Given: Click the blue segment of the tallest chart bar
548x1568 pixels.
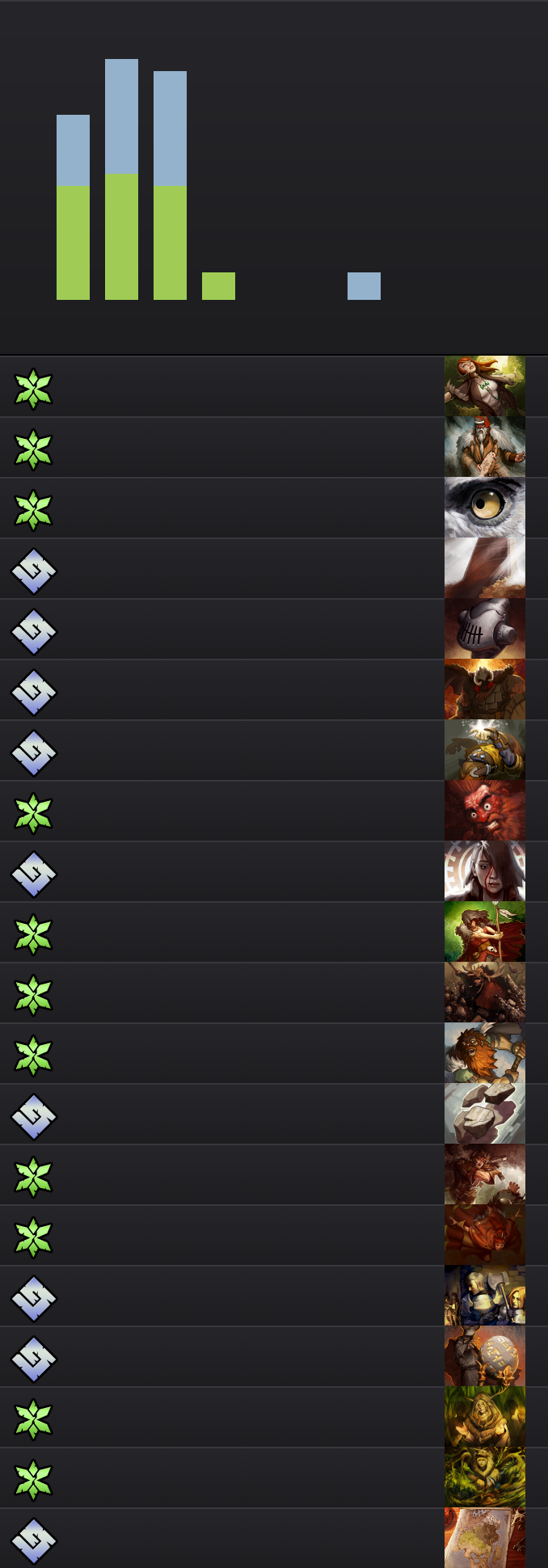Looking at the screenshot, I should coord(121,116).
